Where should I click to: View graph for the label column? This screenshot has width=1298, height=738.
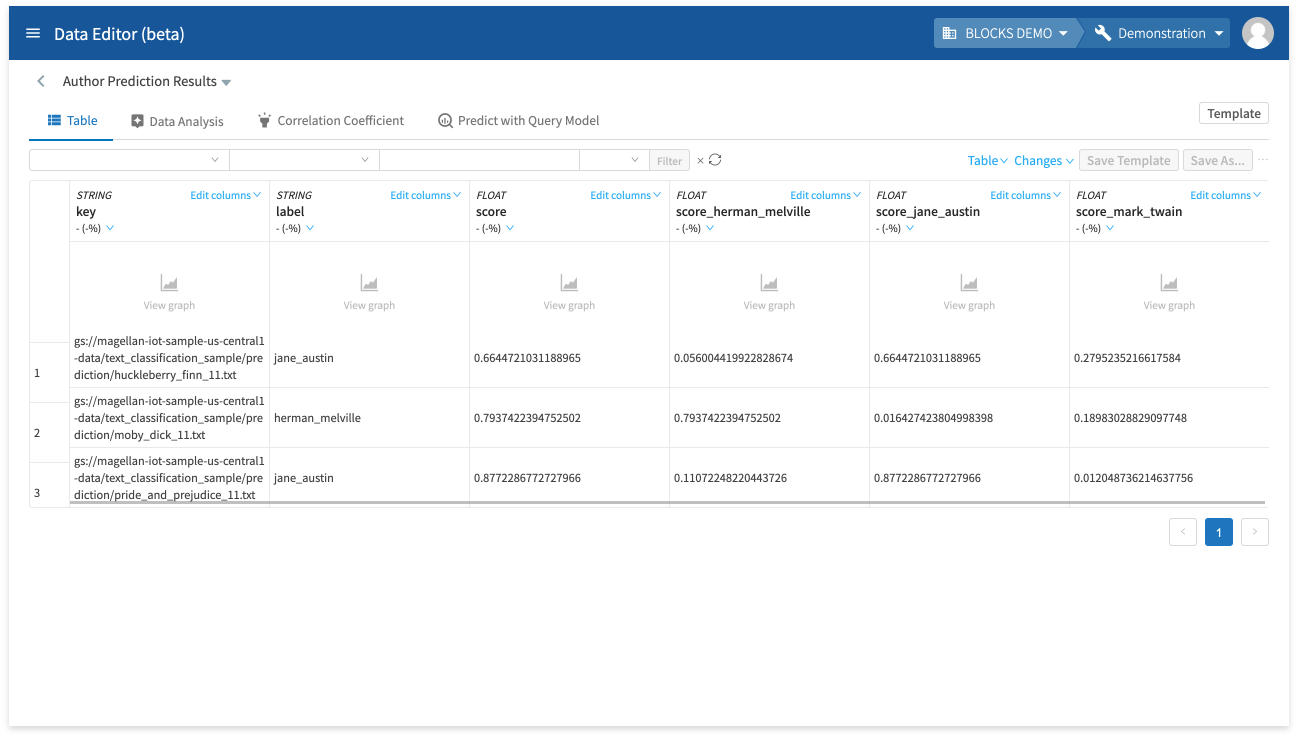tap(369, 293)
